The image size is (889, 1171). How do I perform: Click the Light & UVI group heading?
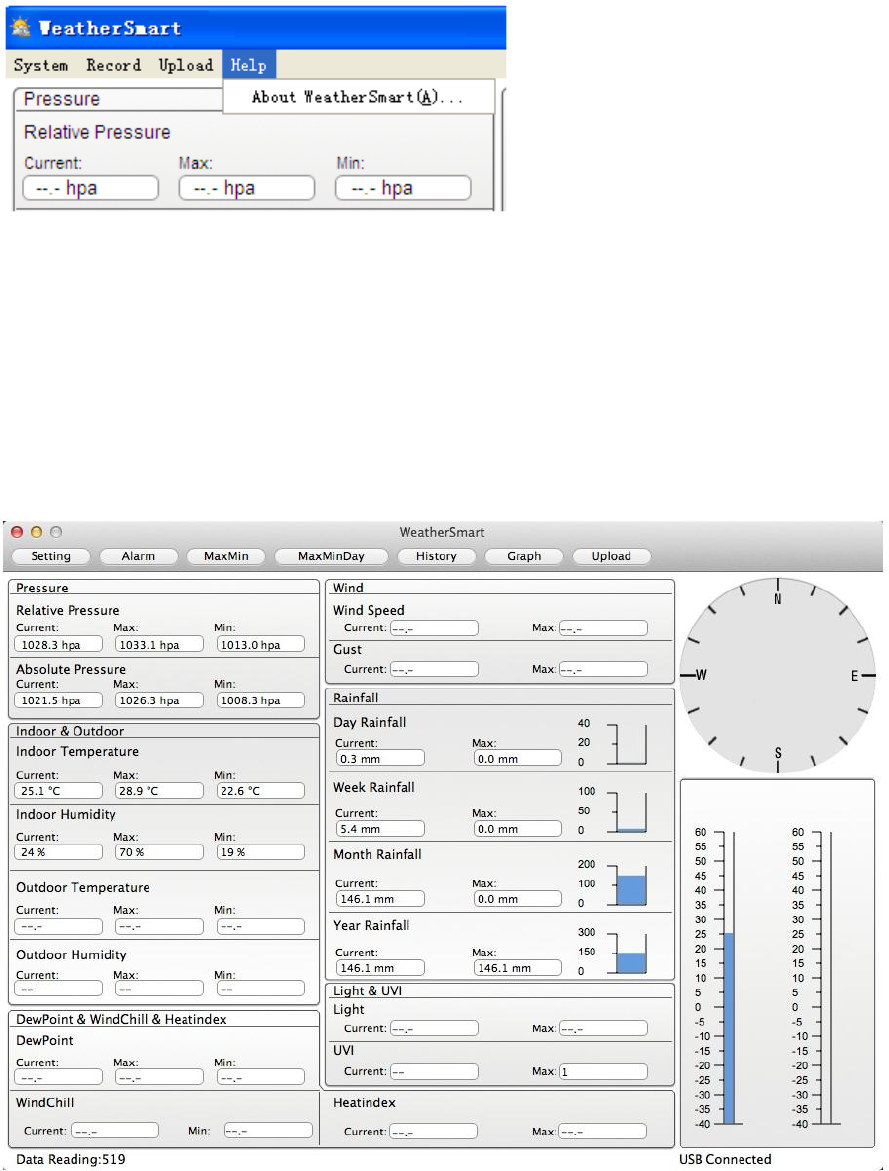368,991
